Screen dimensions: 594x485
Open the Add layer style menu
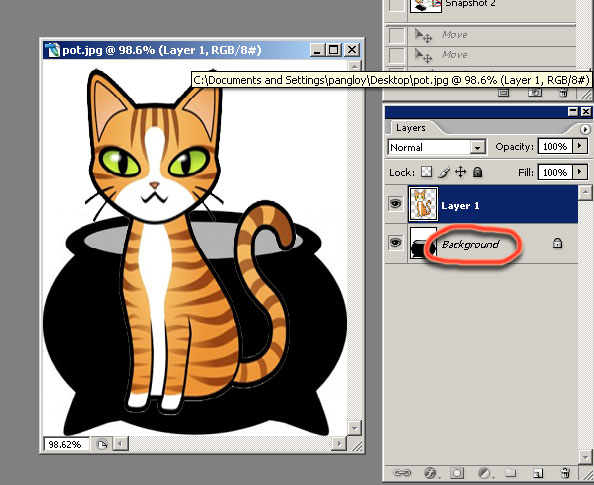430,472
